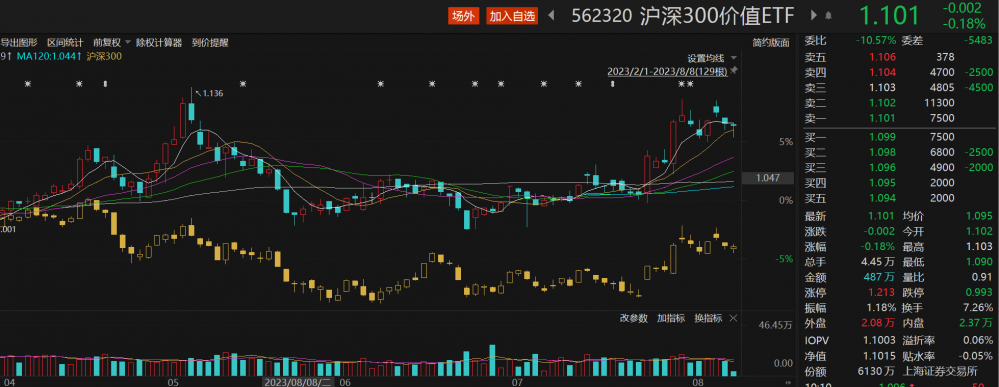
Task: Select the 卖一 ask row with 7500 volume
Action: (899, 118)
